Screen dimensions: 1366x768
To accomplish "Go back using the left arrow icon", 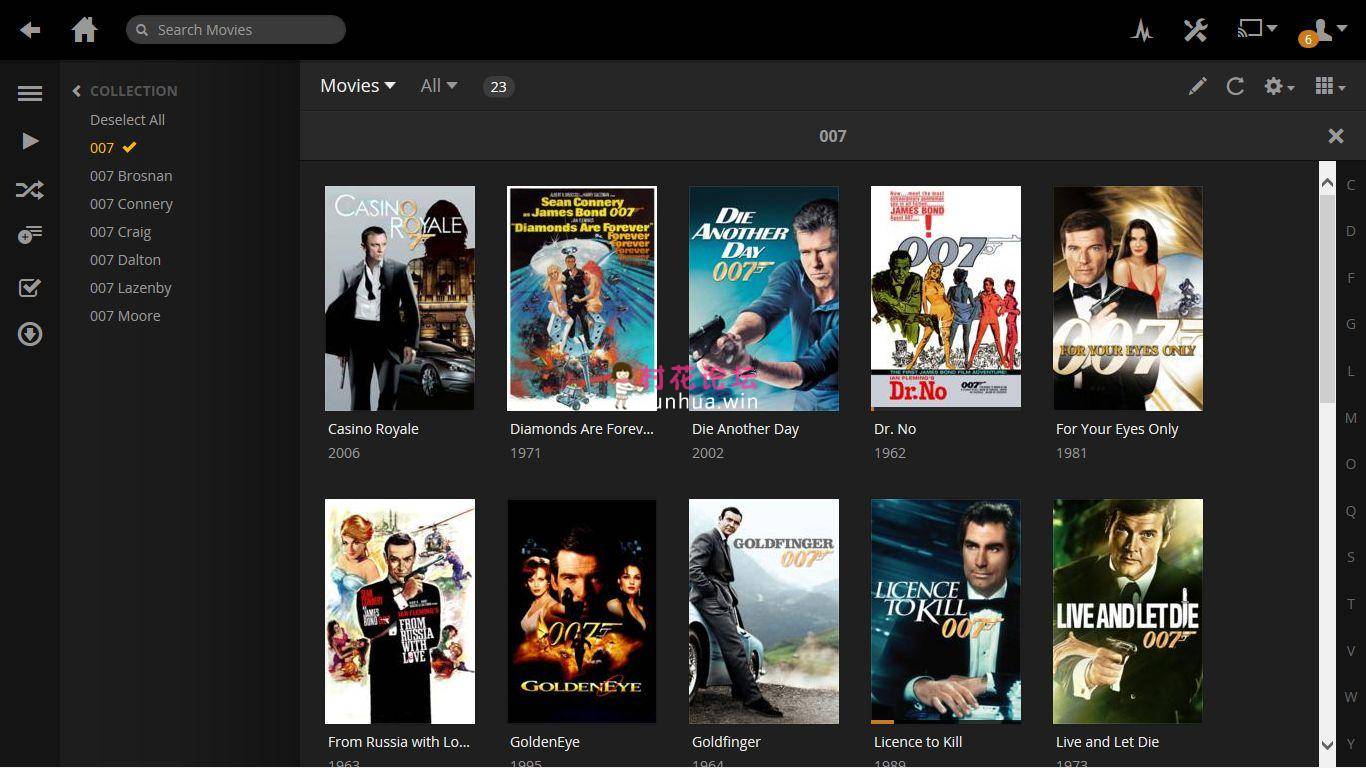I will pos(30,30).
